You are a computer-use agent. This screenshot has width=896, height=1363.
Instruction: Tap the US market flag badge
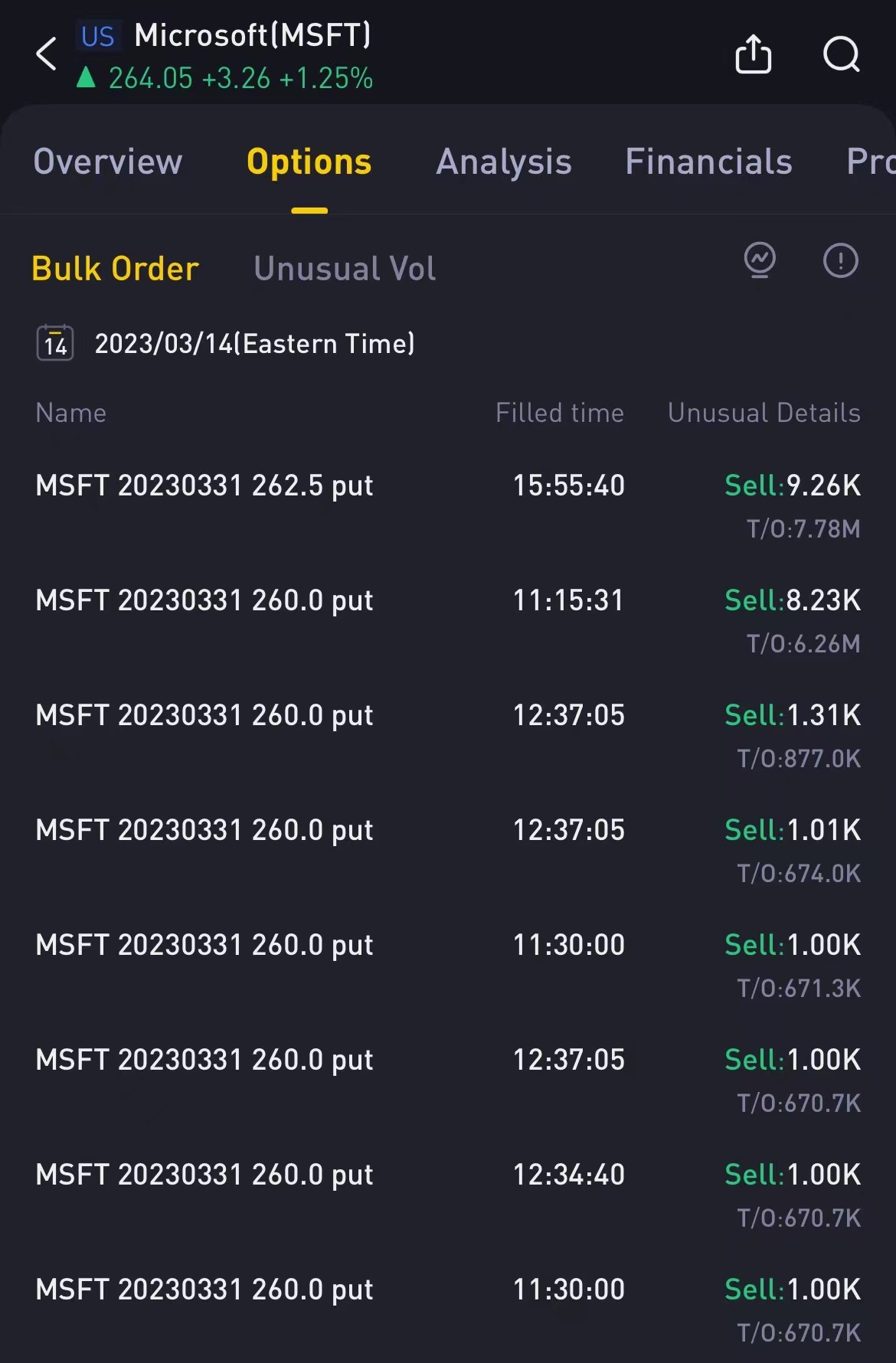coord(98,37)
